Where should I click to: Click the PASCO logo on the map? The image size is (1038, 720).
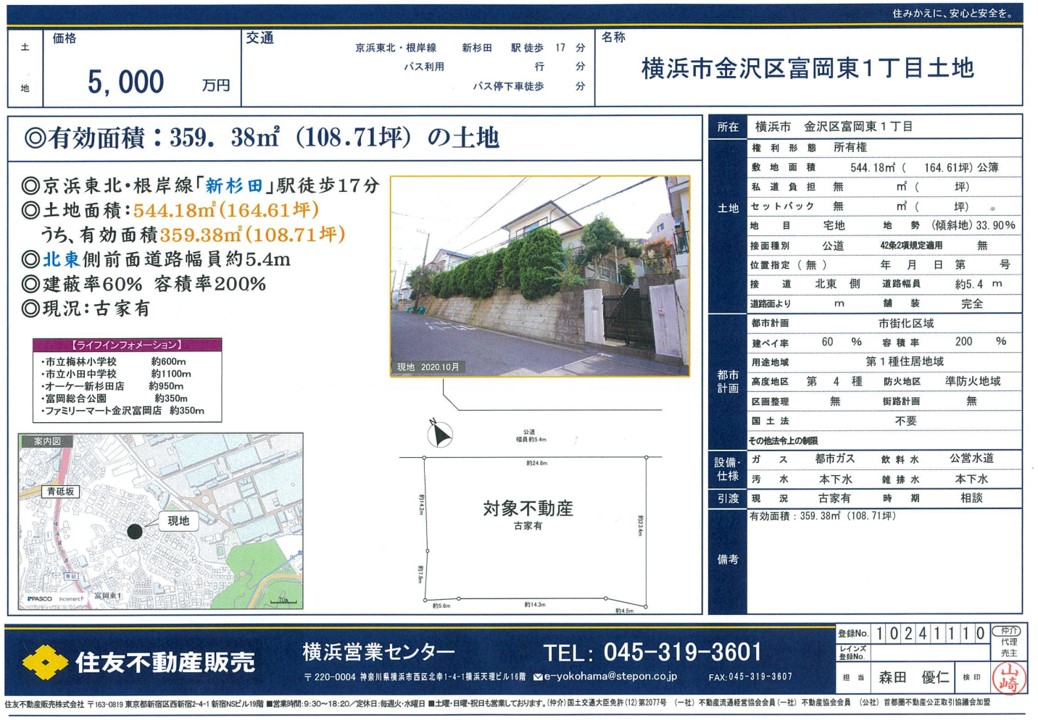tap(41, 599)
